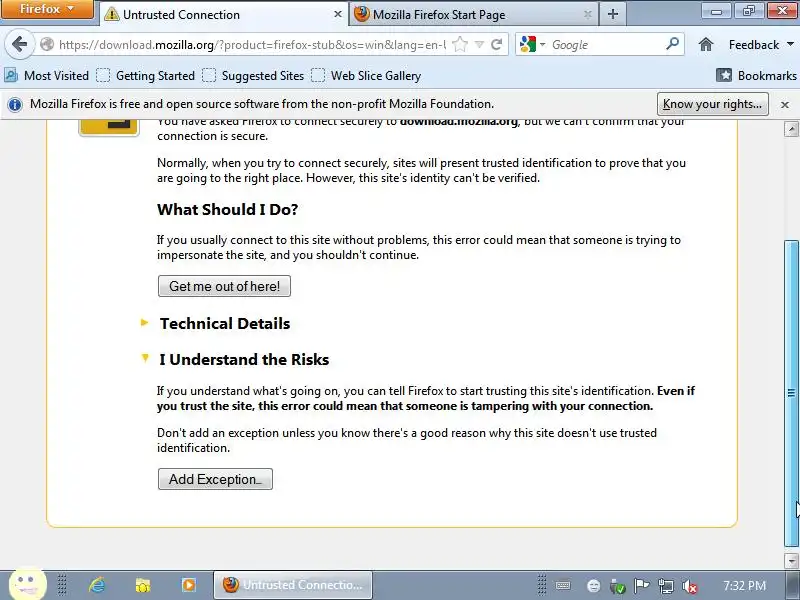Screen dimensions: 800x600
Task: Click Get me out of here! button
Action: [x=224, y=286]
